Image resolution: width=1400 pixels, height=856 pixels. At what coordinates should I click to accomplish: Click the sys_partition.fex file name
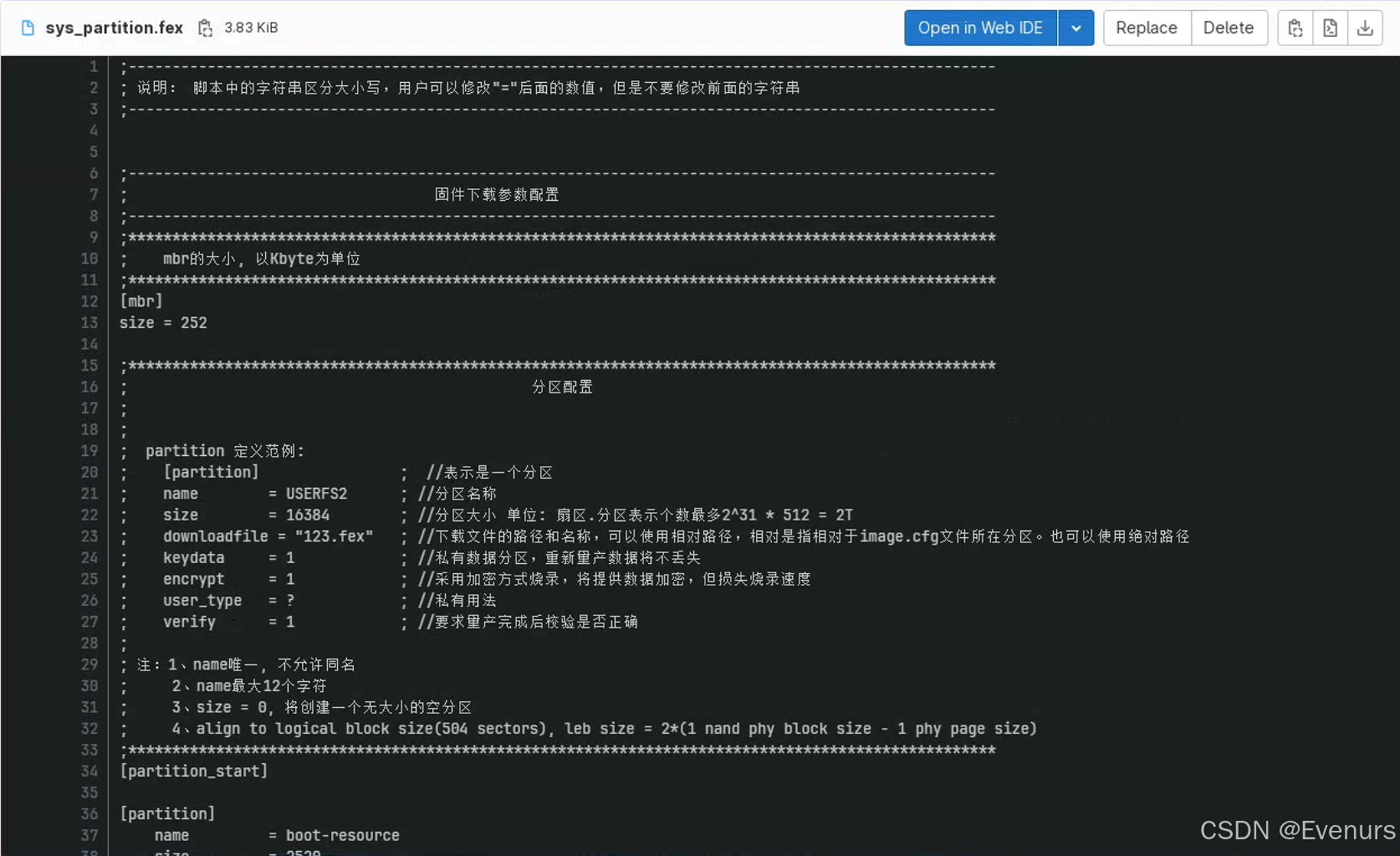115,27
